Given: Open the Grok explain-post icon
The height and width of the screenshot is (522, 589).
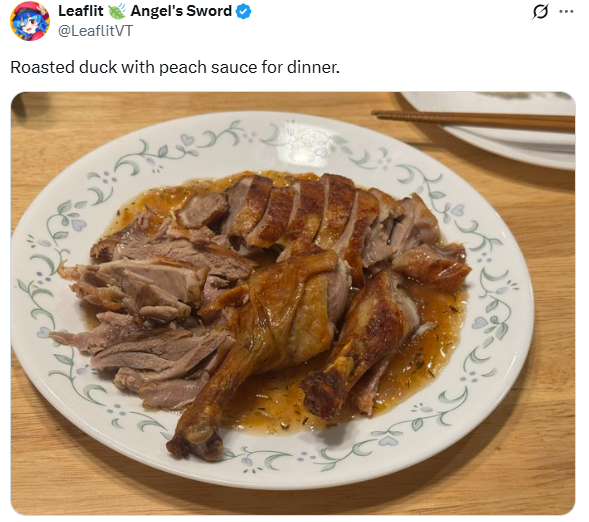Looking at the screenshot, I should [541, 12].
